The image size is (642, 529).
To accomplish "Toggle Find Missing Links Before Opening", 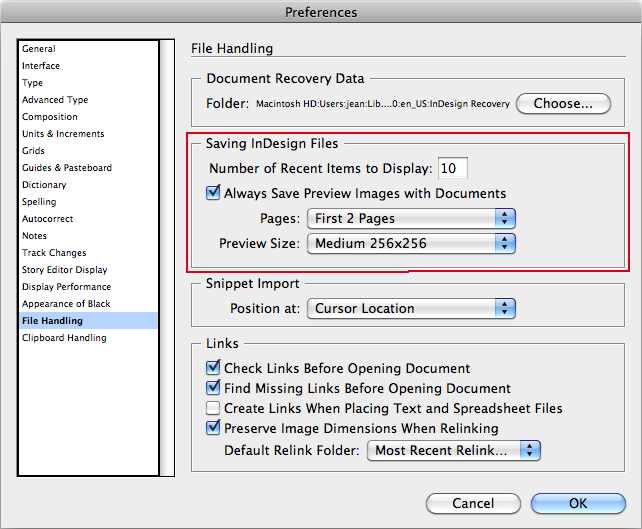I will click(213, 387).
